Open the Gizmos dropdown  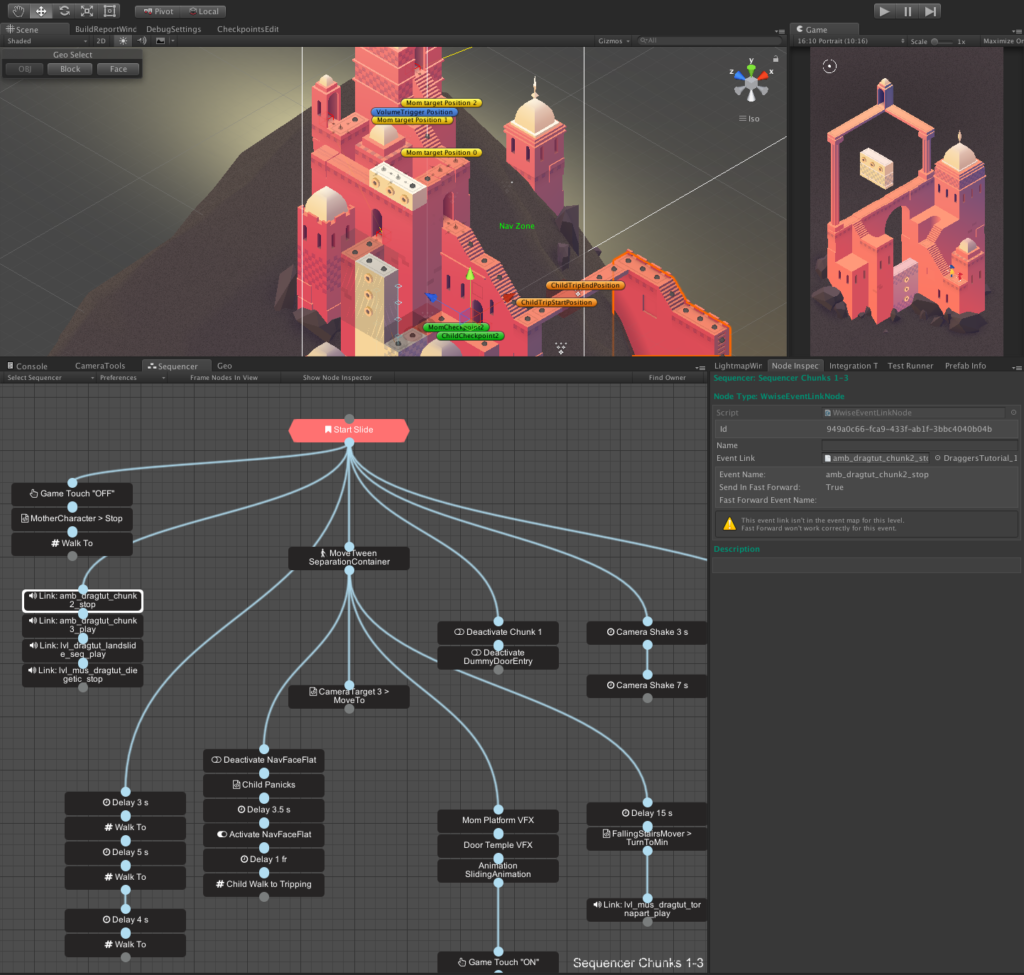[614, 41]
